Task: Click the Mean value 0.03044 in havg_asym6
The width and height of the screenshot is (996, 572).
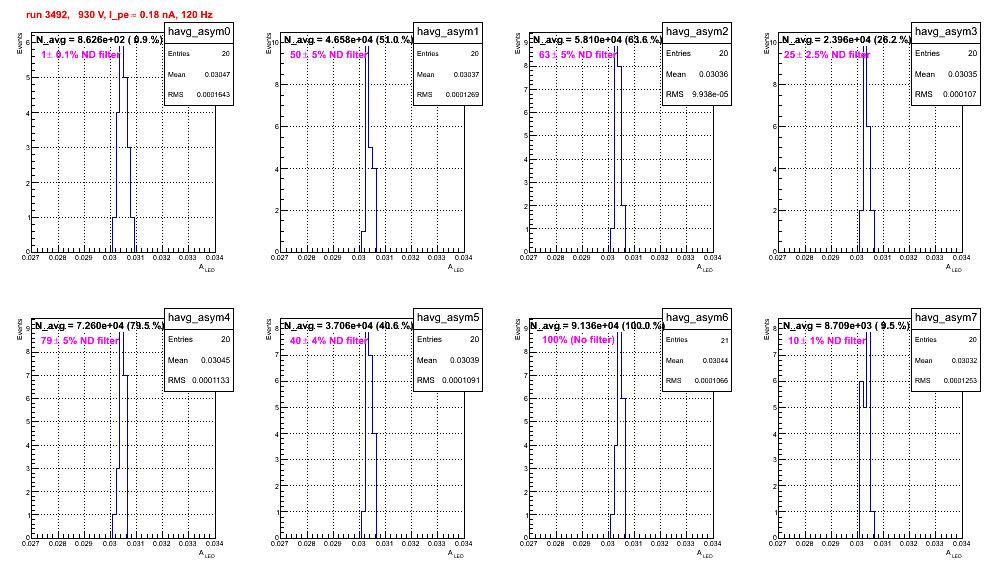Action: click(715, 360)
